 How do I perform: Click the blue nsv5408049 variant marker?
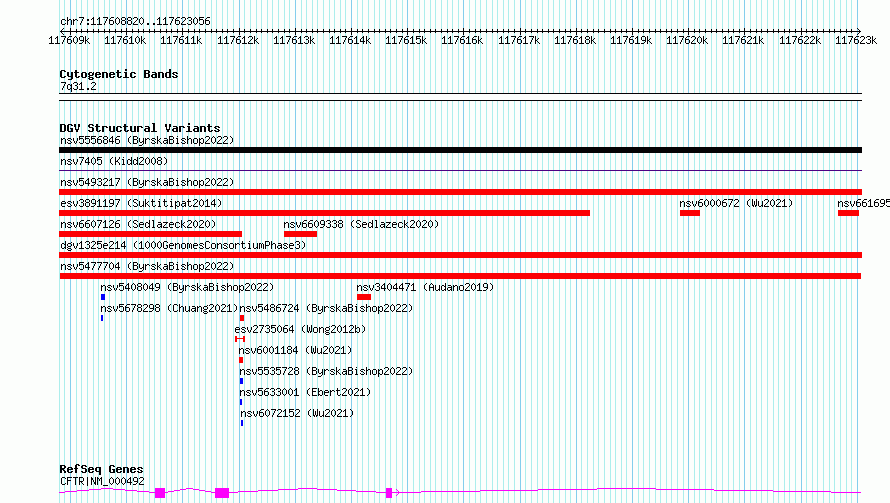click(x=103, y=297)
